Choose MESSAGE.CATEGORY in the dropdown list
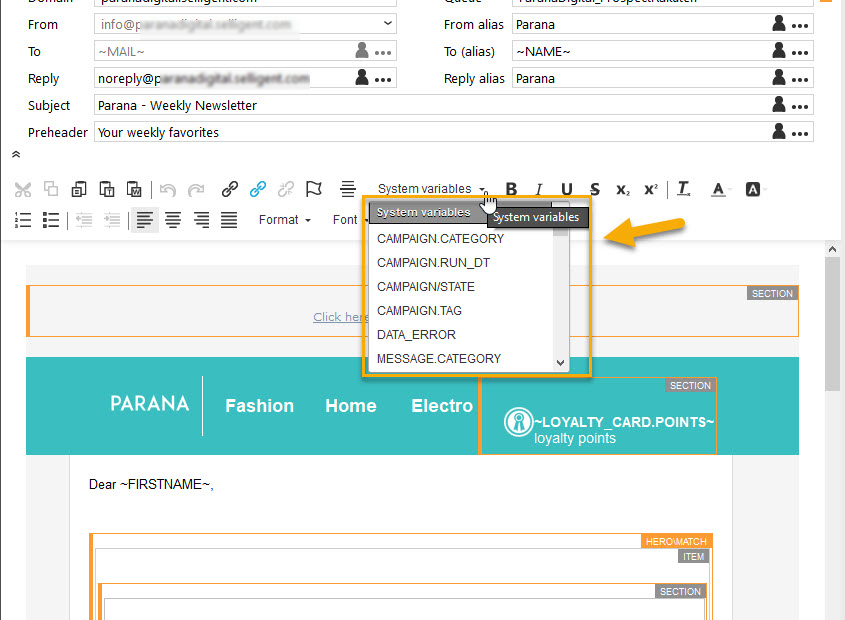This screenshot has width=845, height=620. tap(438, 359)
